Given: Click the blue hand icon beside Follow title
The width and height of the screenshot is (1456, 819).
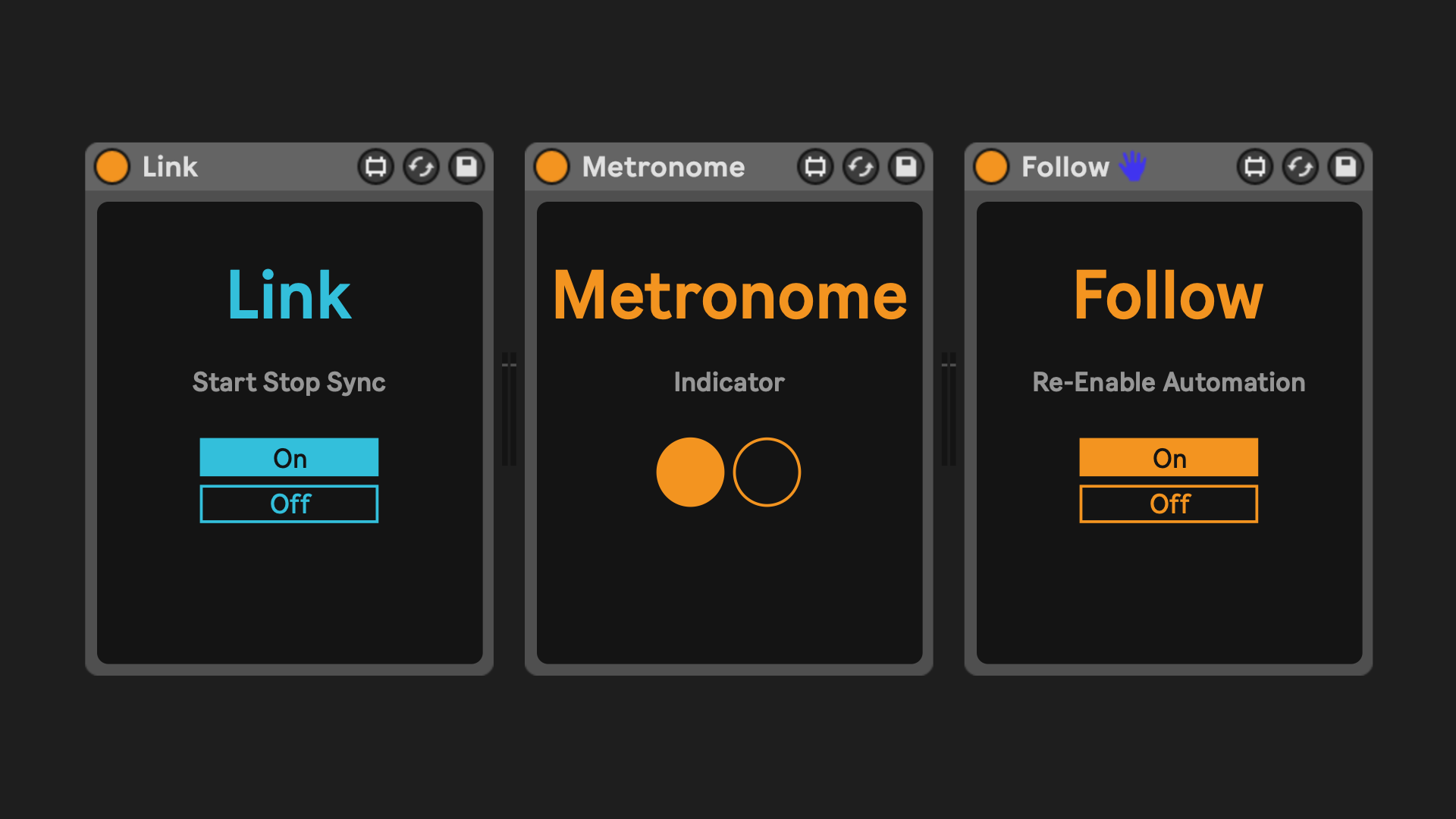Looking at the screenshot, I should [1133, 166].
